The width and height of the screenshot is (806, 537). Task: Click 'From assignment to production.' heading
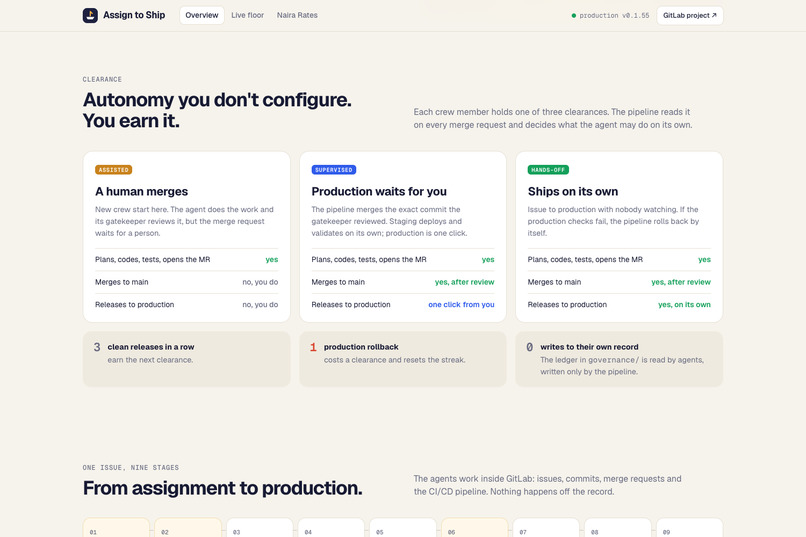pos(223,488)
